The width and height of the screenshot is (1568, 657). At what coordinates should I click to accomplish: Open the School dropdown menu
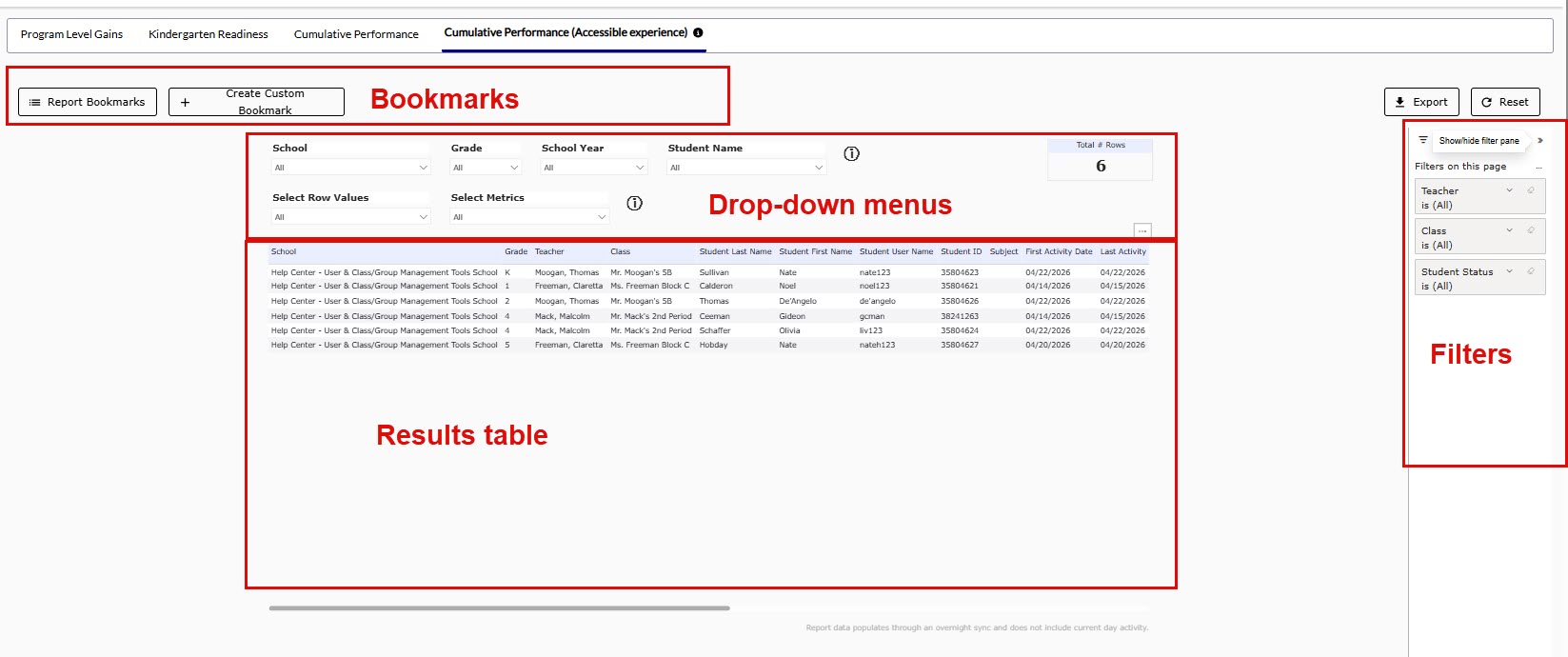(x=350, y=168)
